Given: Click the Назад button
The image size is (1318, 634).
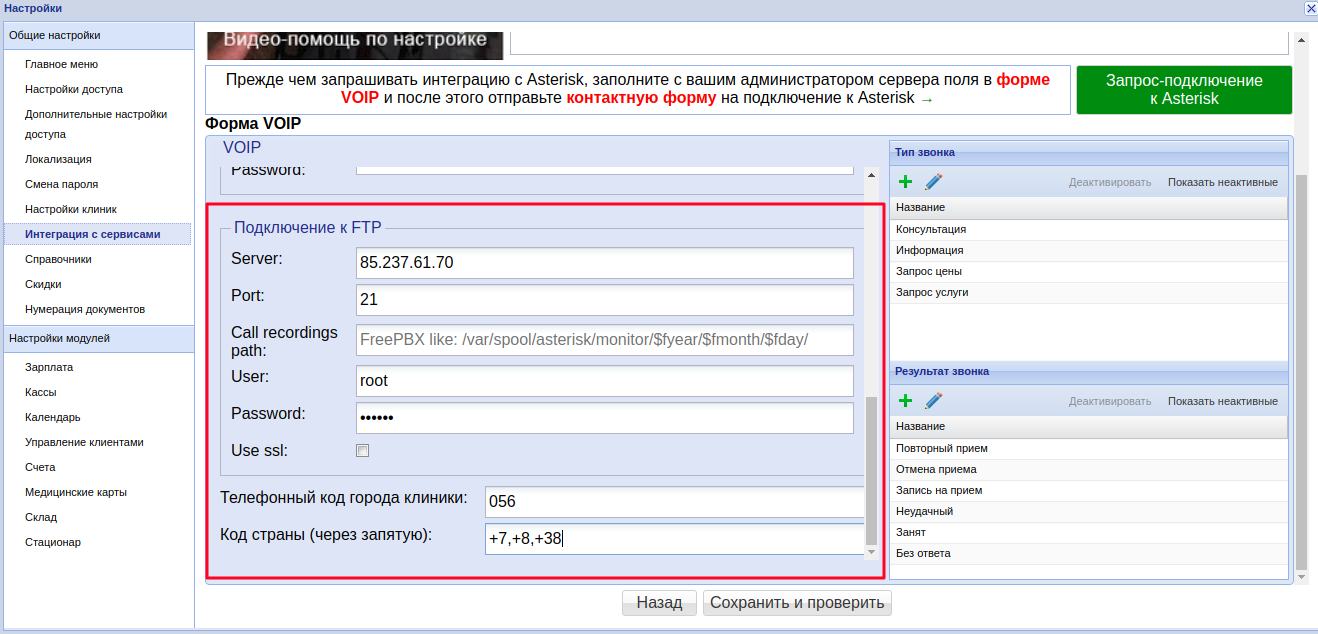Looking at the screenshot, I should [659, 603].
